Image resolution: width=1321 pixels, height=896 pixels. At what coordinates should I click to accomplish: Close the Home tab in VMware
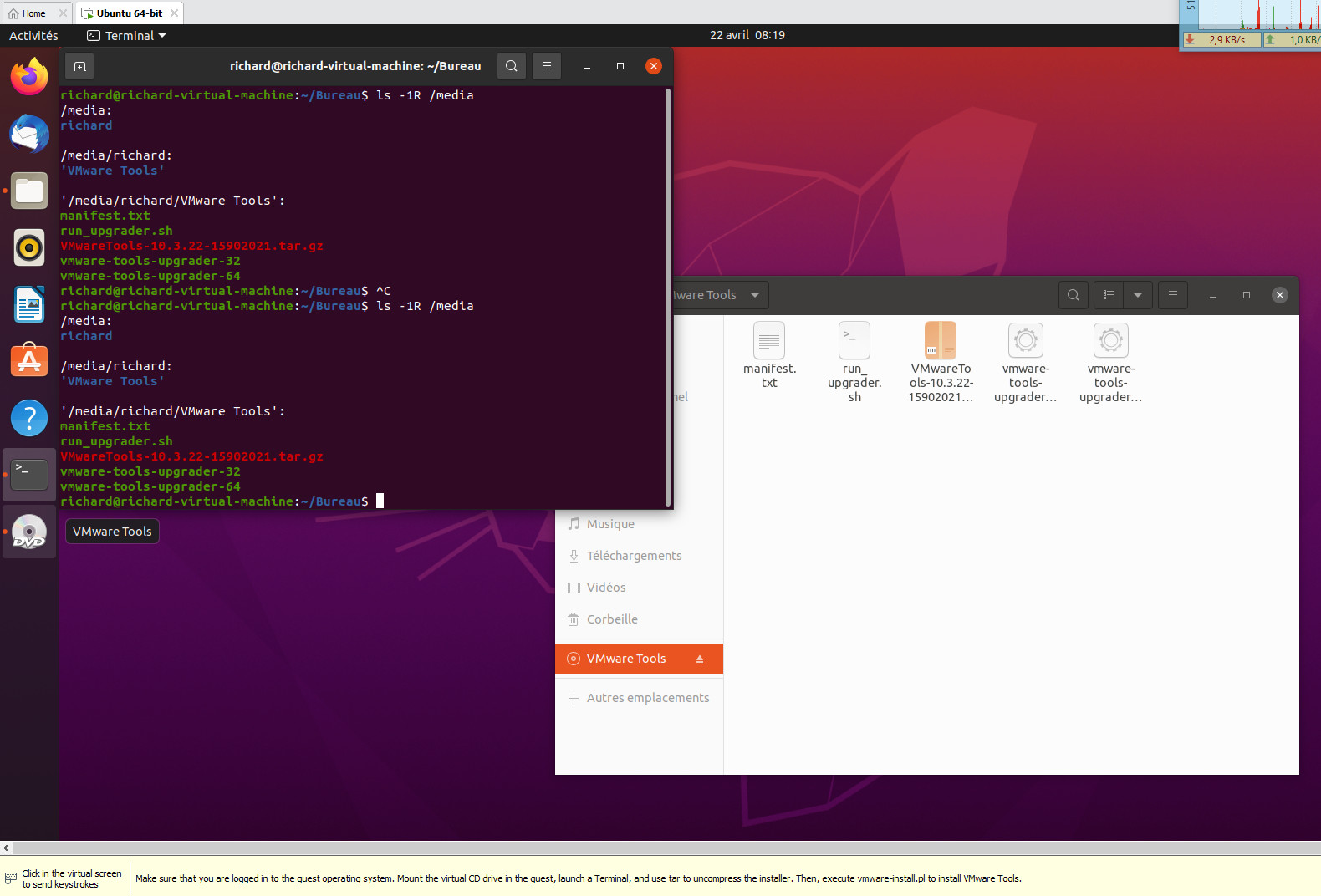coord(63,13)
